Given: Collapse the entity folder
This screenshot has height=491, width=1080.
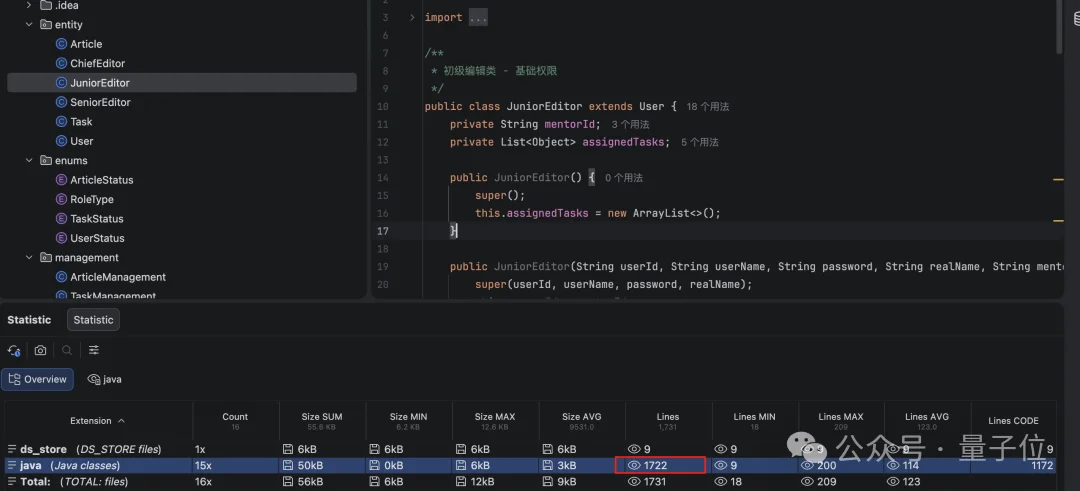Looking at the screenshot, I should click(x=29, y=25).
